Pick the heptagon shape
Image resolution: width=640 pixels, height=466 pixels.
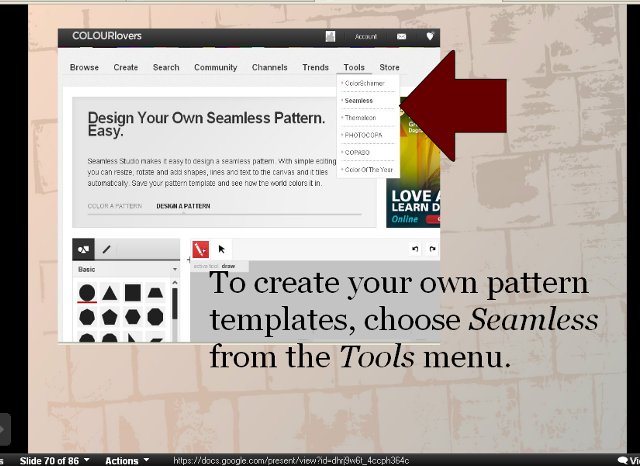(x=87, y=317)
